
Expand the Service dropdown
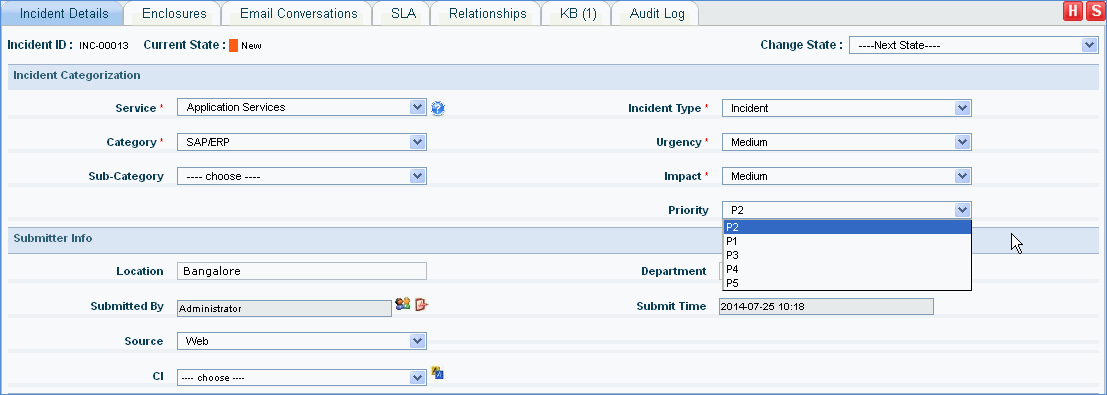(x=301, y=107)
